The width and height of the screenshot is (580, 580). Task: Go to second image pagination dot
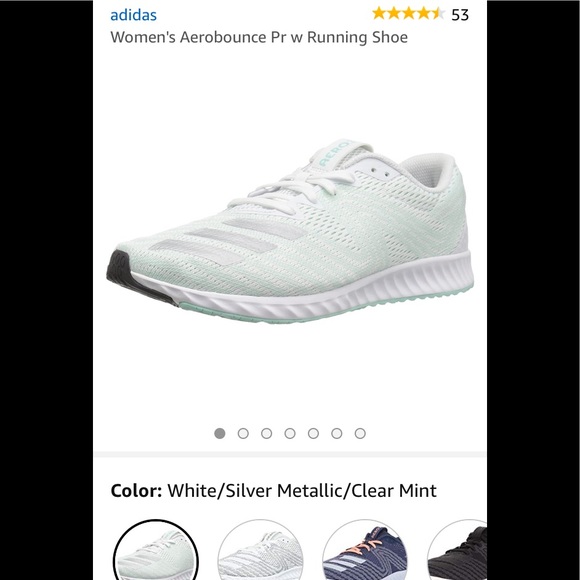tap(243, 433)
